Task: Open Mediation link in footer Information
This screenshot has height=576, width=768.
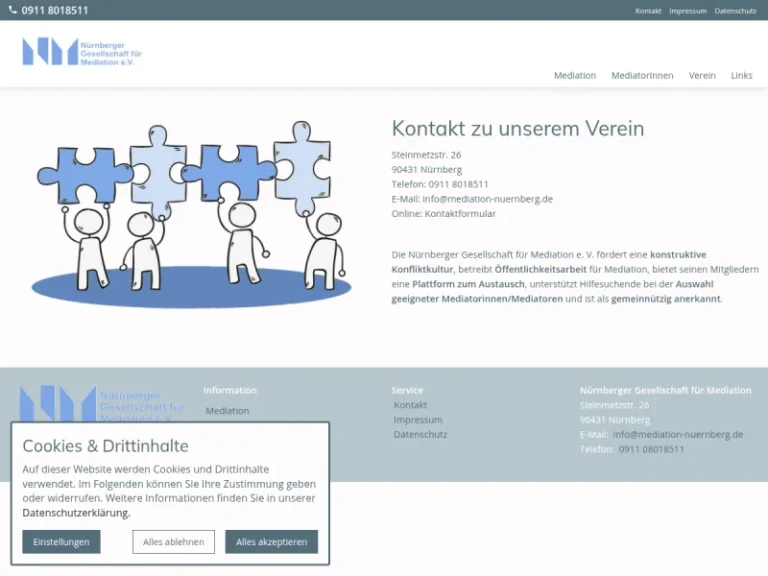Action: pos(227,411)
